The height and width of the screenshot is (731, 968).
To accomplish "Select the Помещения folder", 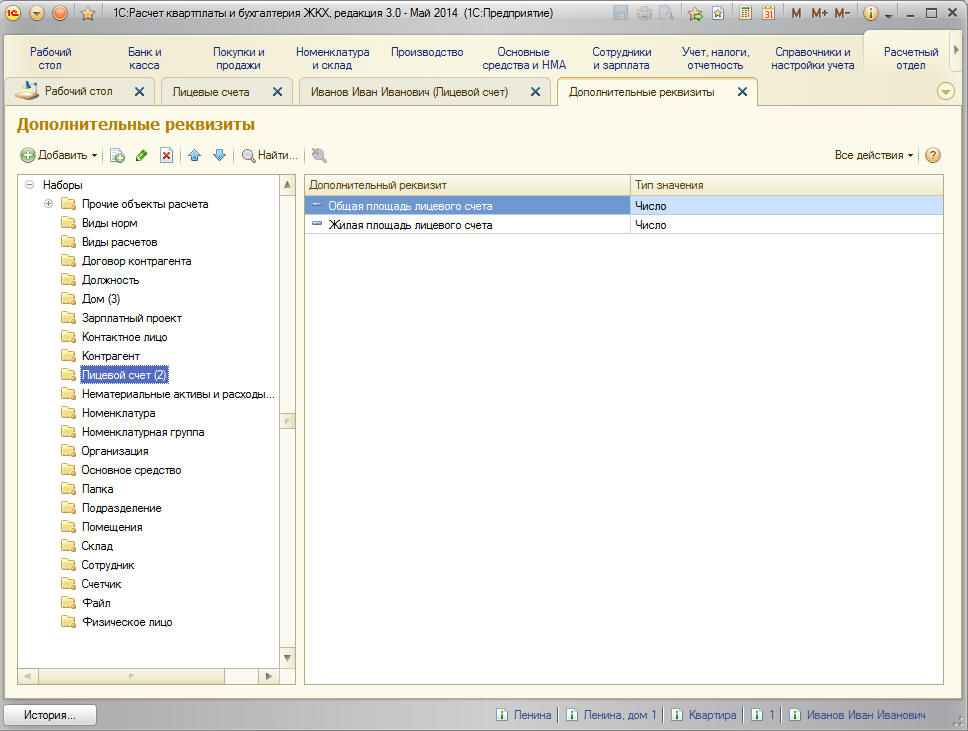I will coord(112,527).
